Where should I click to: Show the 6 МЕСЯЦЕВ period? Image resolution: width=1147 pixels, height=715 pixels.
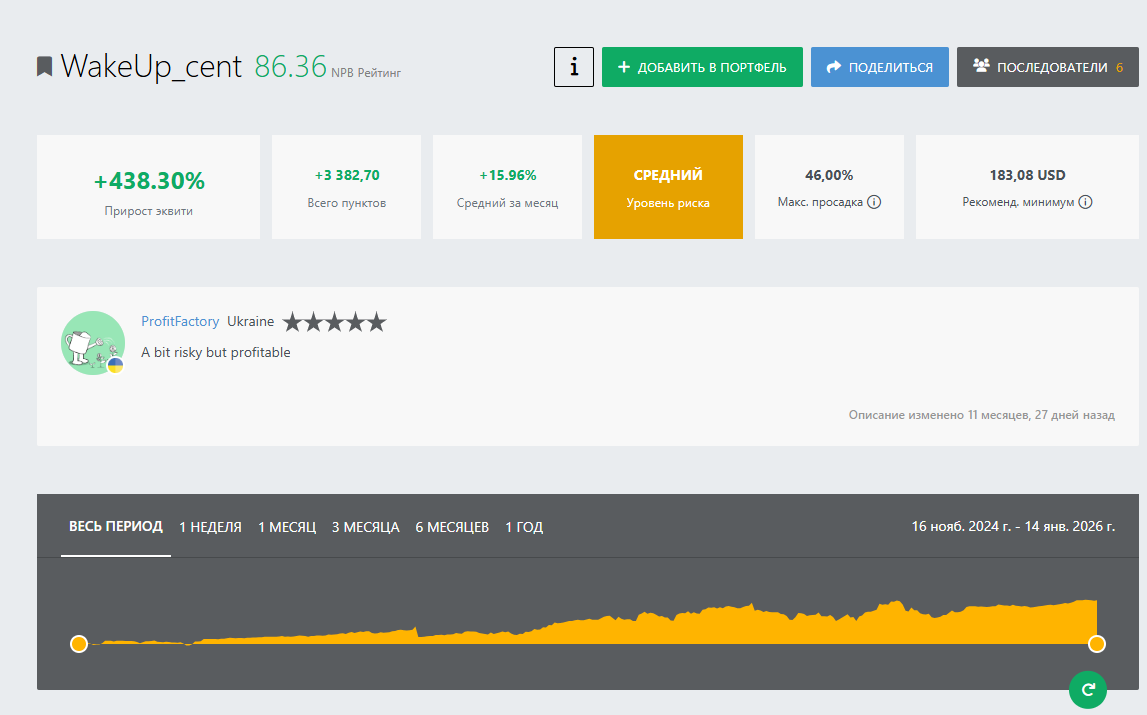[x=452, y=527]
